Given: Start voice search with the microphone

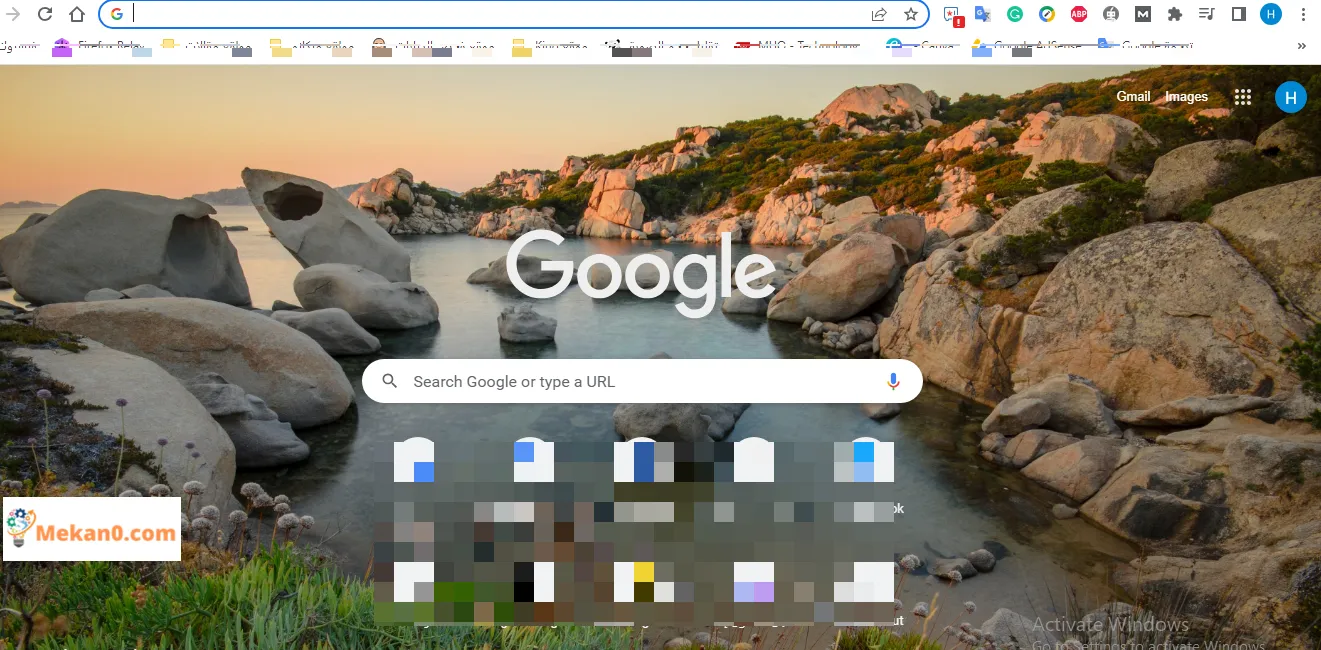Looking at the screenshot, I should pos(893,381).
